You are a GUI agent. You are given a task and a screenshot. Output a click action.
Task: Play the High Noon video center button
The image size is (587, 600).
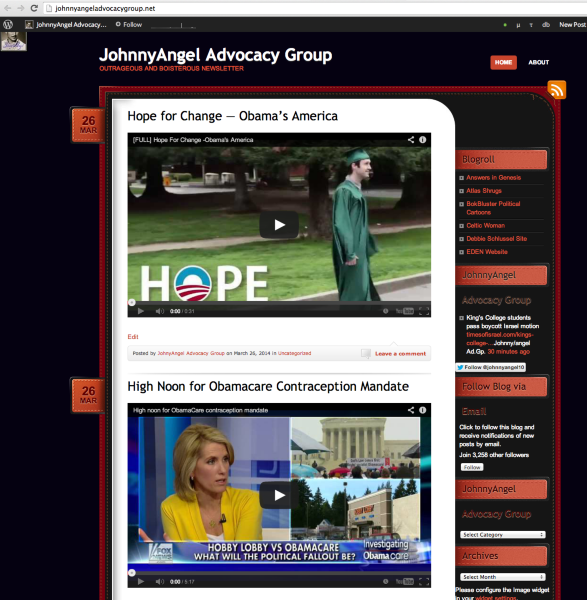[x=279, y=495]
